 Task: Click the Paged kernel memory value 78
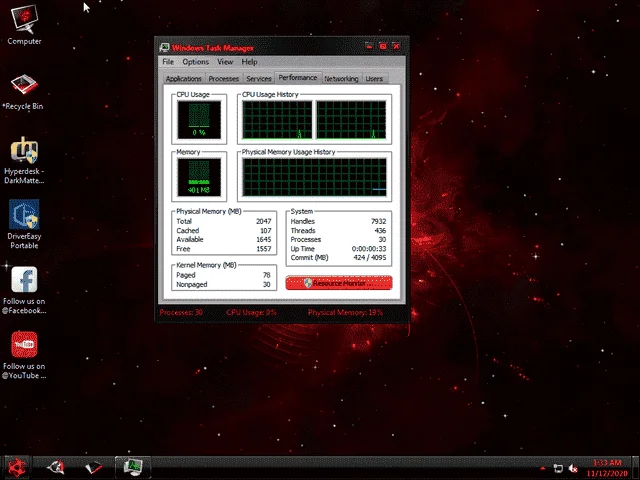(x=267, y=275)
